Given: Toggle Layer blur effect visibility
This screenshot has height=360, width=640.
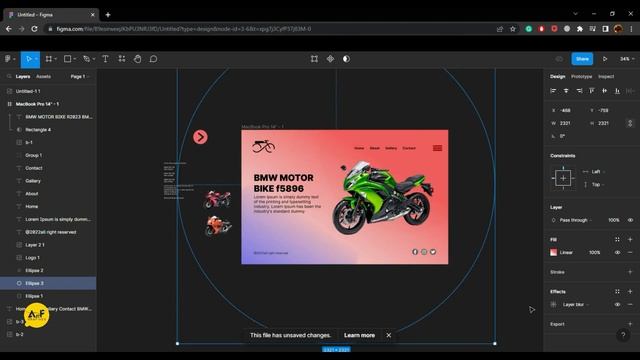Looking at the screenshot, I should click(x=617, y=304).
